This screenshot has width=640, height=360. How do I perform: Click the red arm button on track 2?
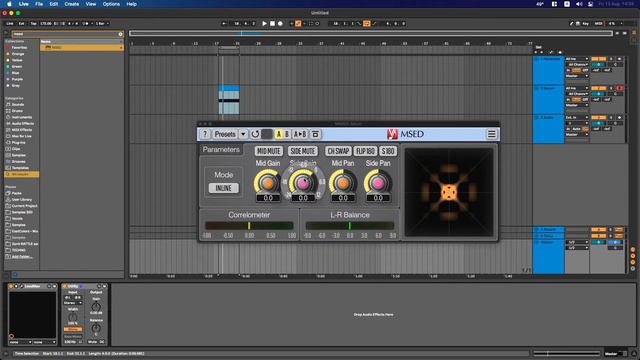click(x=620, y=88)
